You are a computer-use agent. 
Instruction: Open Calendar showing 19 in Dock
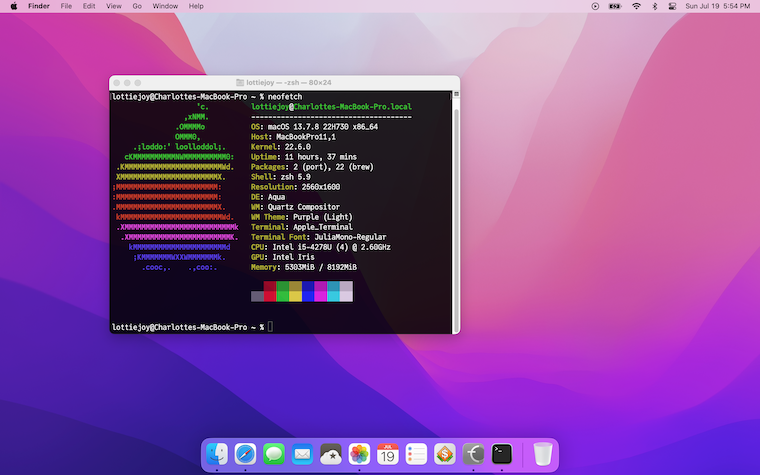(388, 455)
